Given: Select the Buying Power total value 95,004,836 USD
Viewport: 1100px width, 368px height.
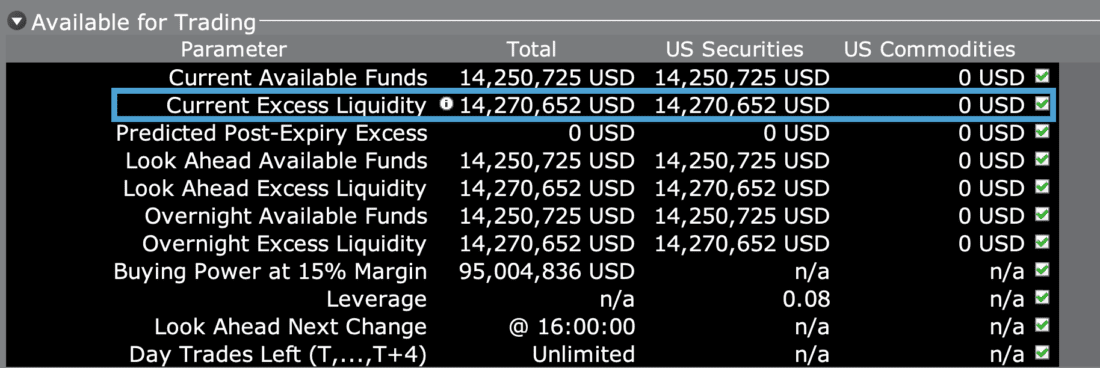Looking at the screenshot, I should (547, 271).
